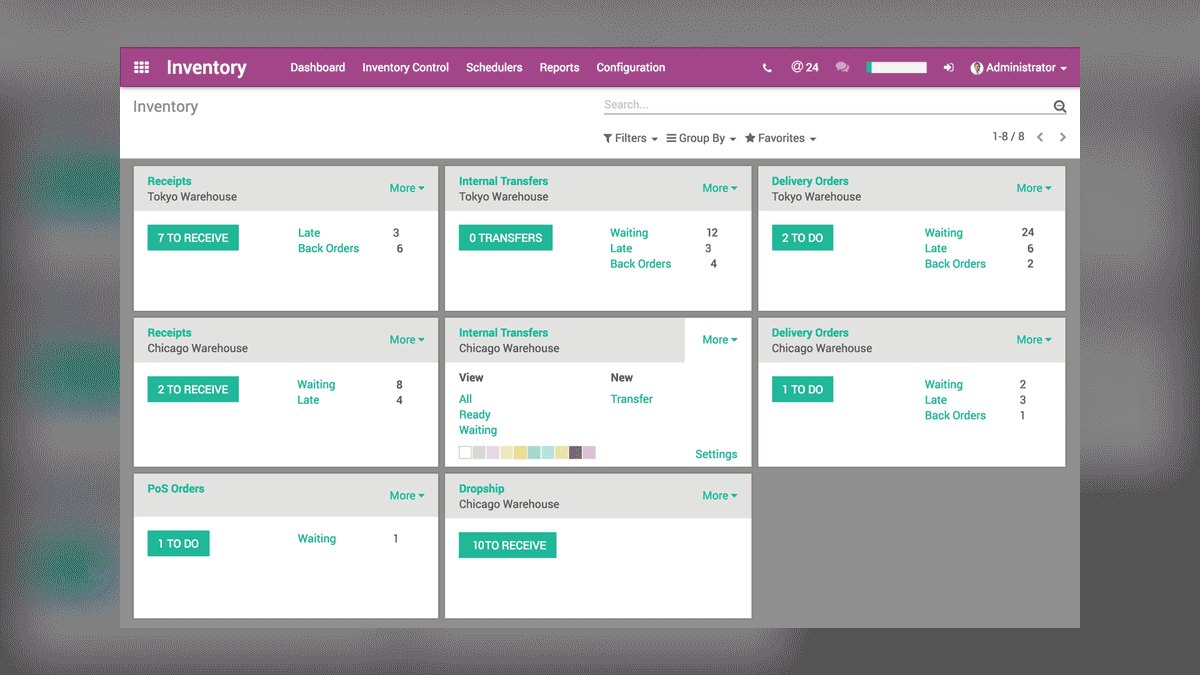Click the Chicago 1 TO DO button
Image resolution: width=1200 pixels, height=675 pixels.
coord(802,390)
